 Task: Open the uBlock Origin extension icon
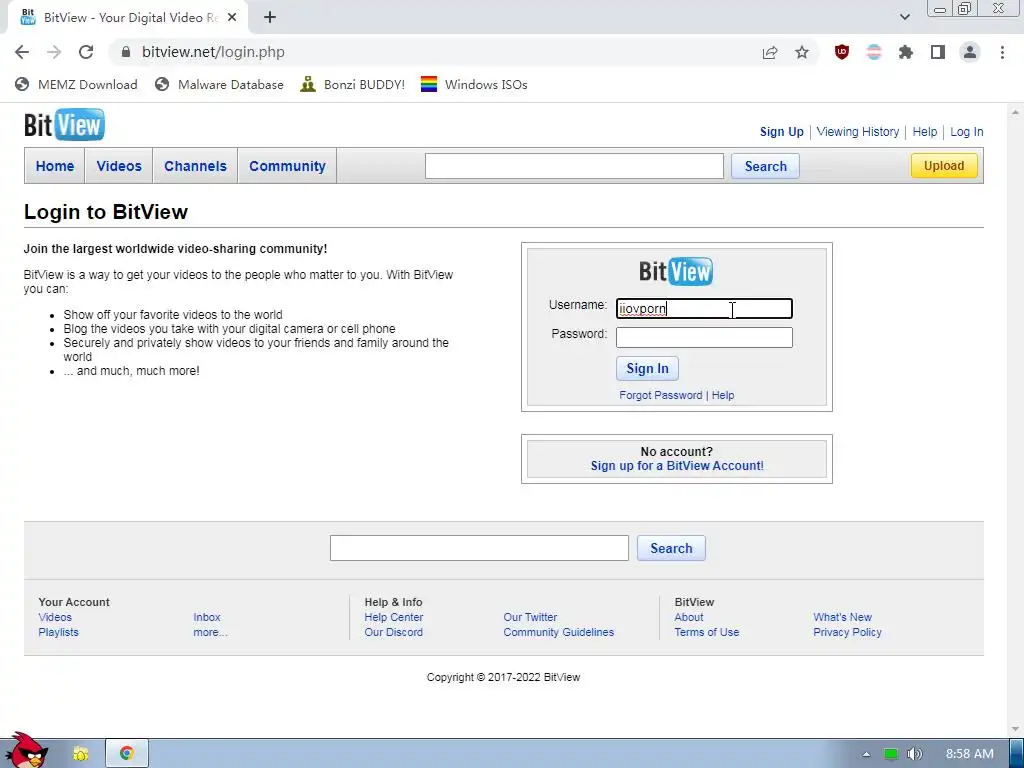tap(842, 52)
